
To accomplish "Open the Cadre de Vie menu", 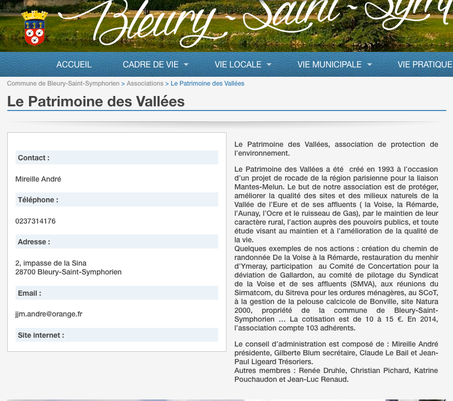I will click(151, 64).
